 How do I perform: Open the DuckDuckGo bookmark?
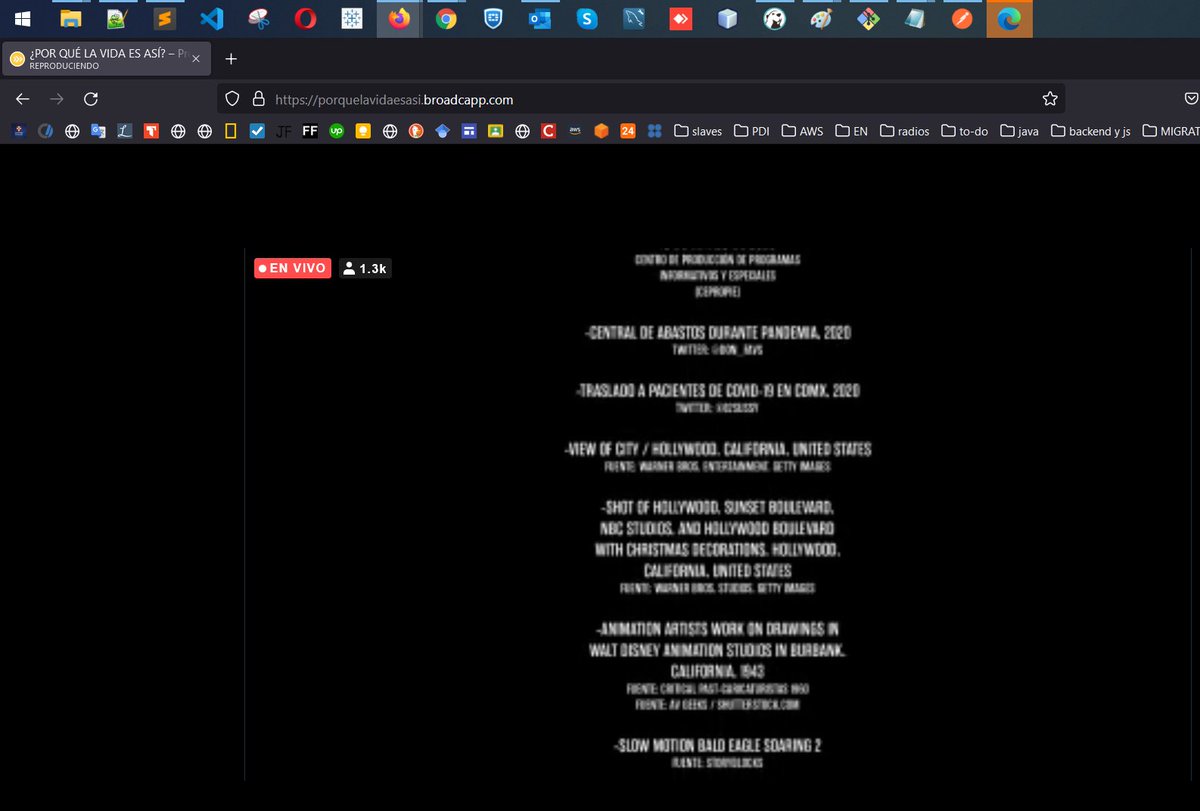(416, 131)
